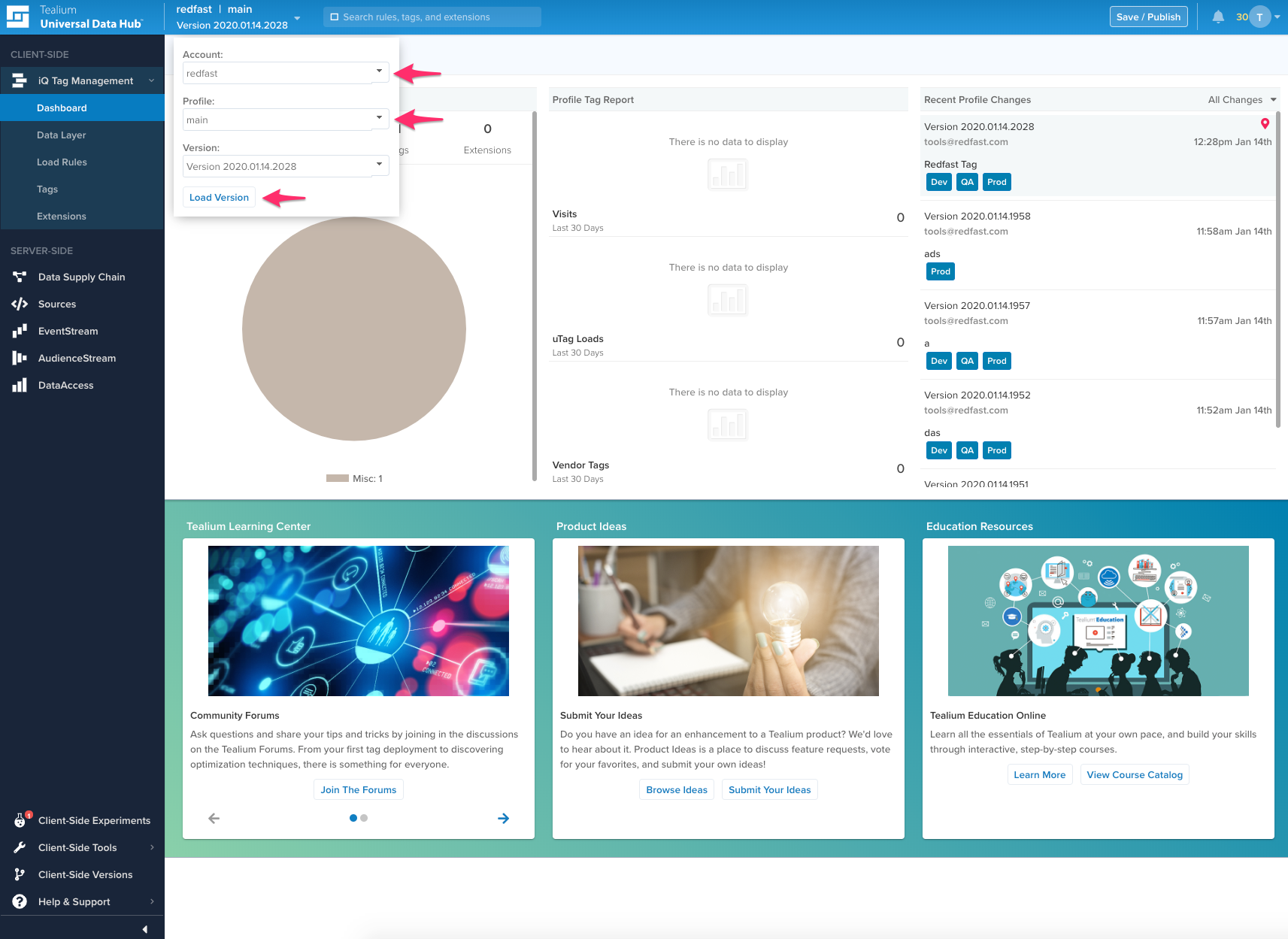This screenshot has width=1288, height=939.
Task: Expand the account/profile header dropdown arrow
Action: click(x=297, y=18)
